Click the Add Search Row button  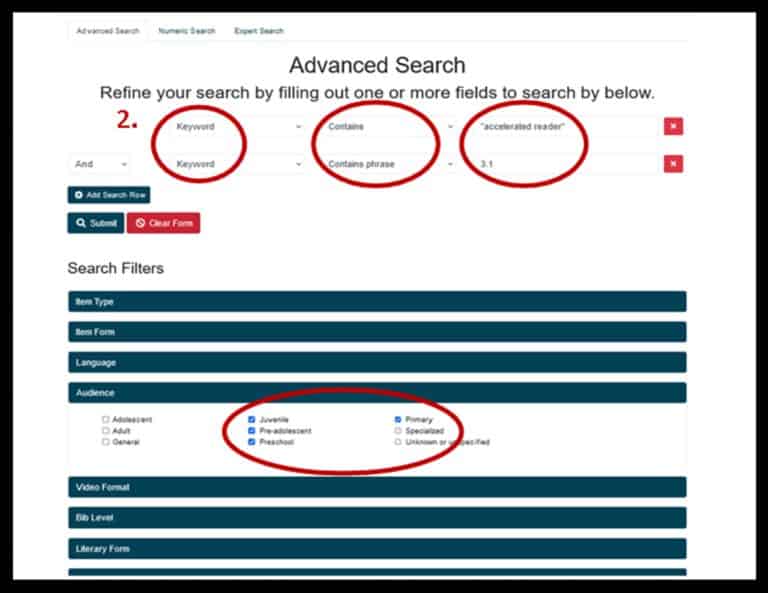108,194
